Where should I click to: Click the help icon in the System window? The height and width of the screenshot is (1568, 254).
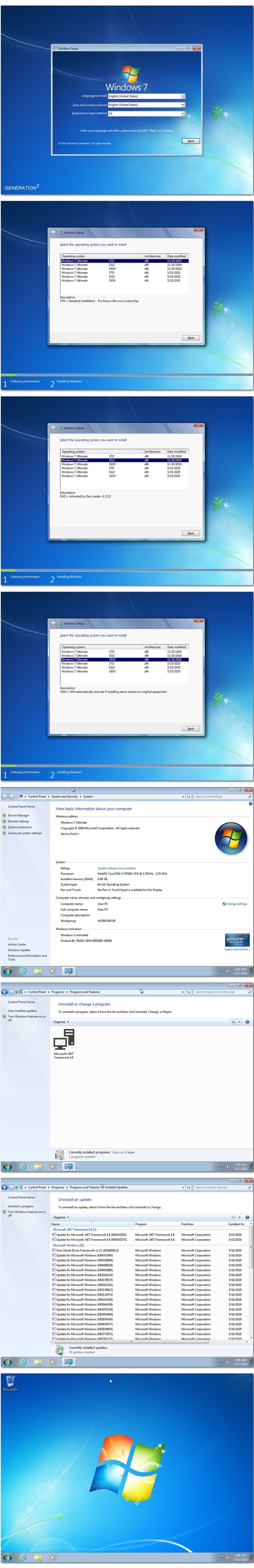point(250,804)
